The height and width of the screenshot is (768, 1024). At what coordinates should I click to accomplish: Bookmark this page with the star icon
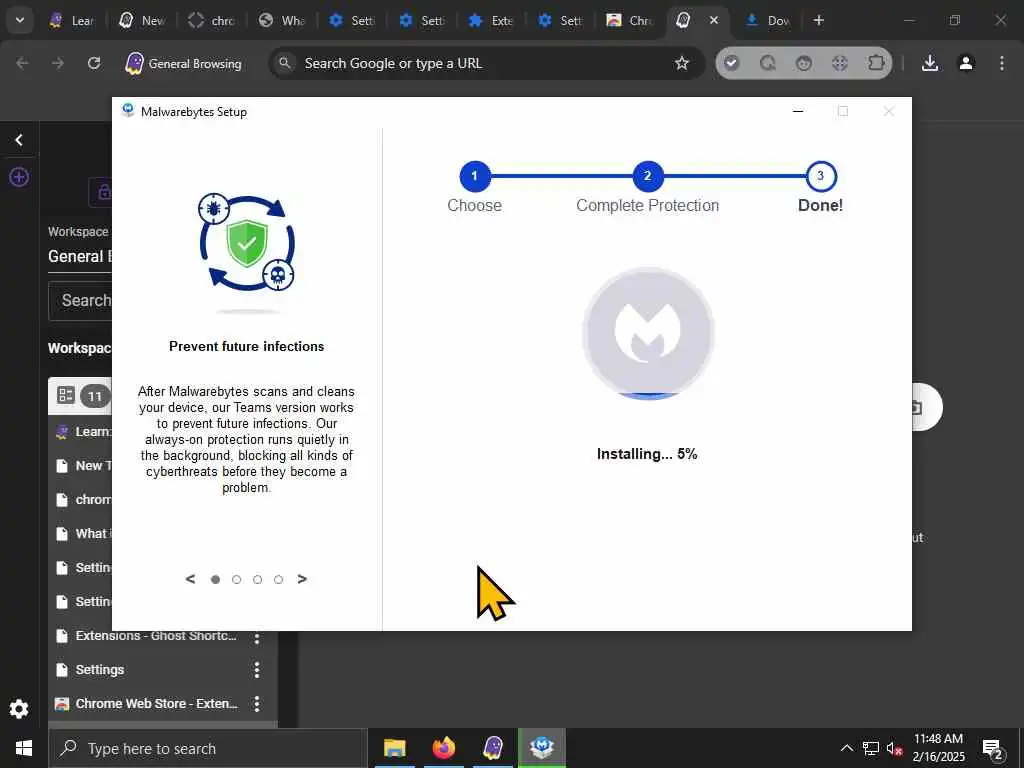(x=682, y=63)
